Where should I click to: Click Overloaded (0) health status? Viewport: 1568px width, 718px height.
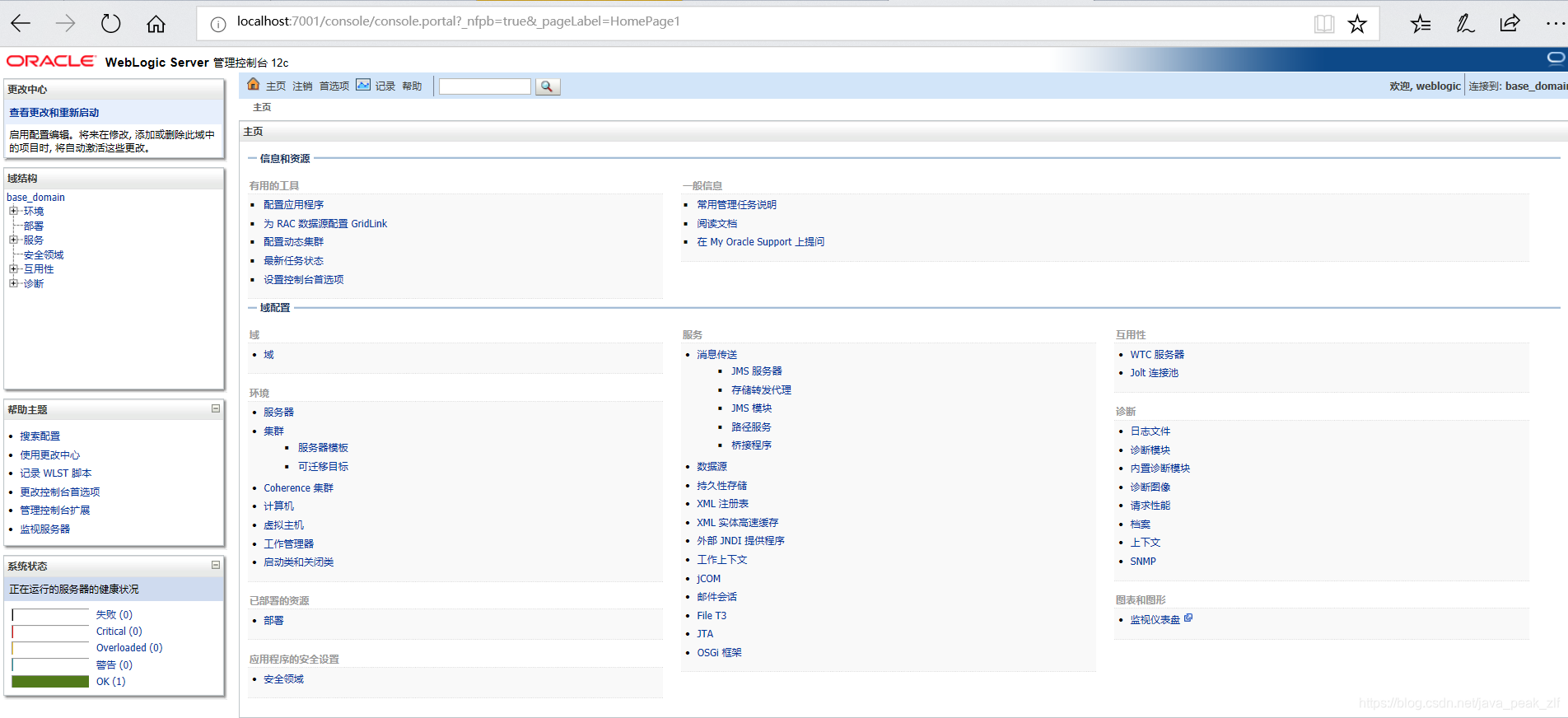[x=129, y=647]
